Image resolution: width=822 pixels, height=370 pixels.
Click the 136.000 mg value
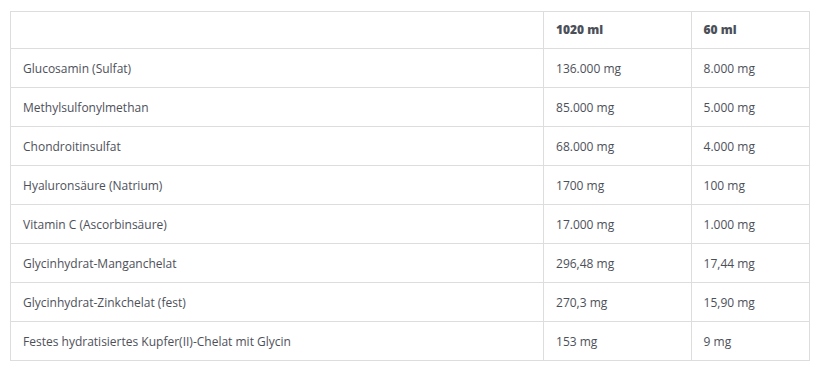588,69
